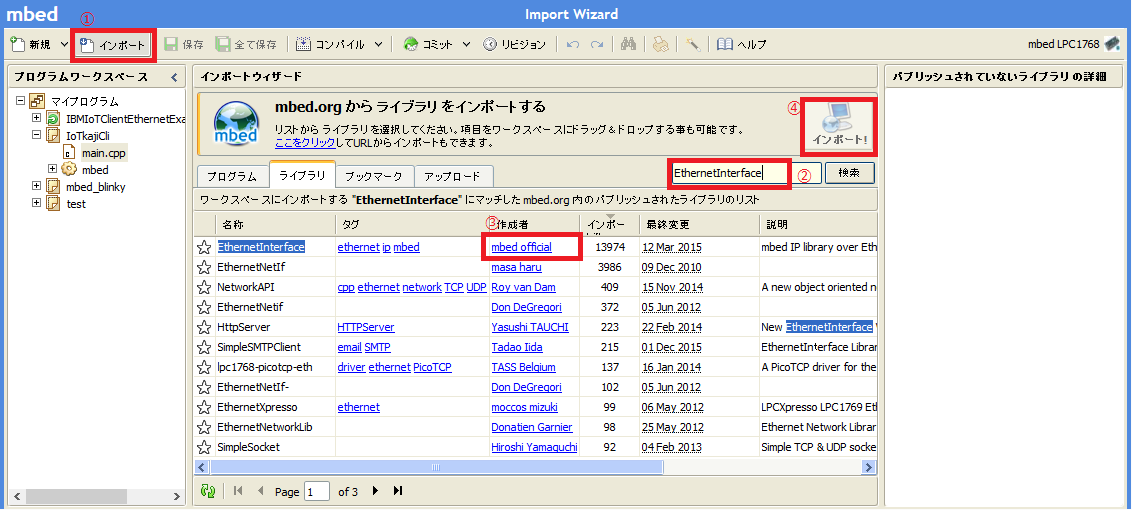Click the undo arrow icon
The width and height of the screenshot is (1132, 510).
(x=572, y=45)
